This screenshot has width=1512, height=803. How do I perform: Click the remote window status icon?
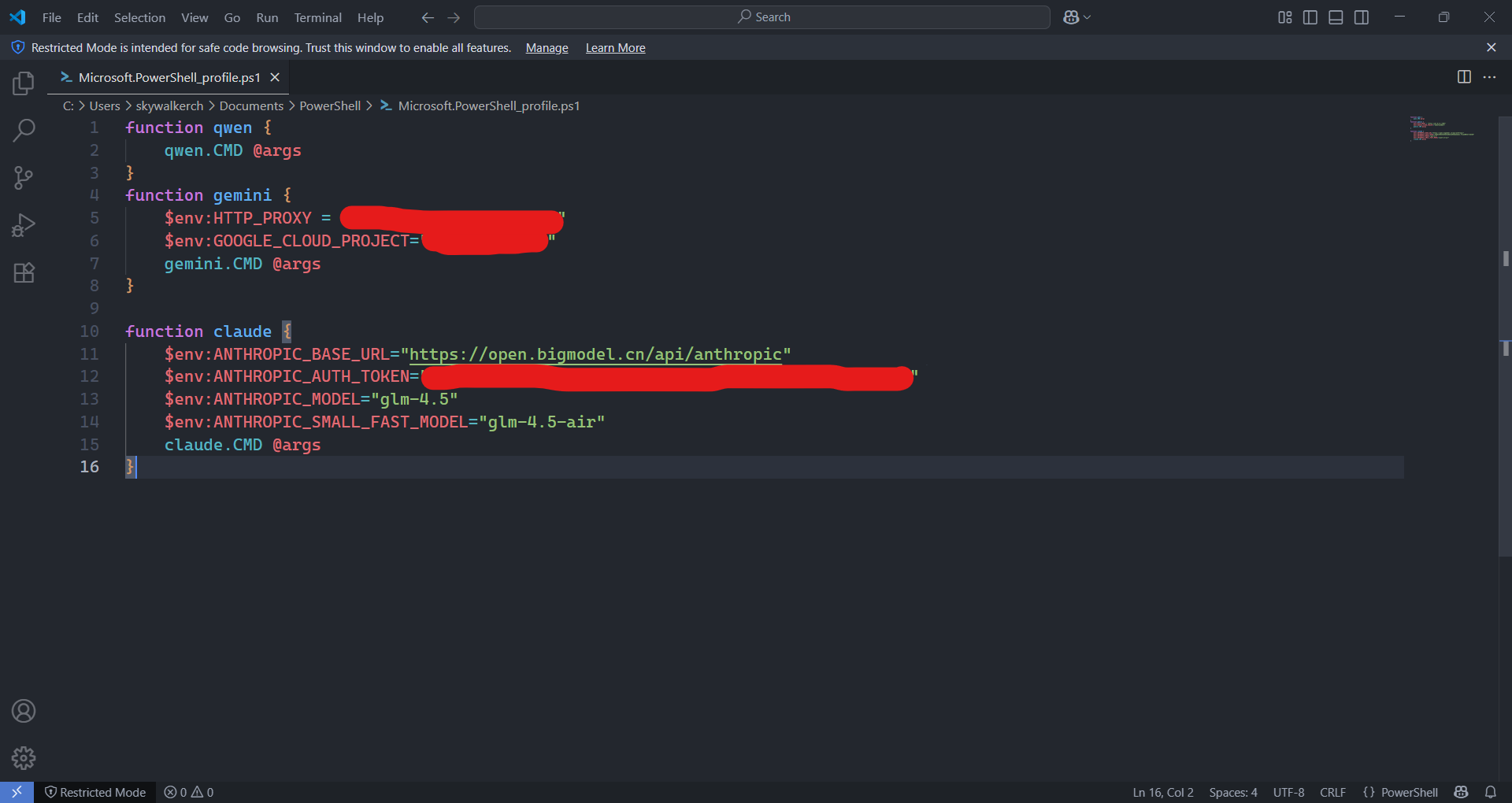[x=17, y=792]
